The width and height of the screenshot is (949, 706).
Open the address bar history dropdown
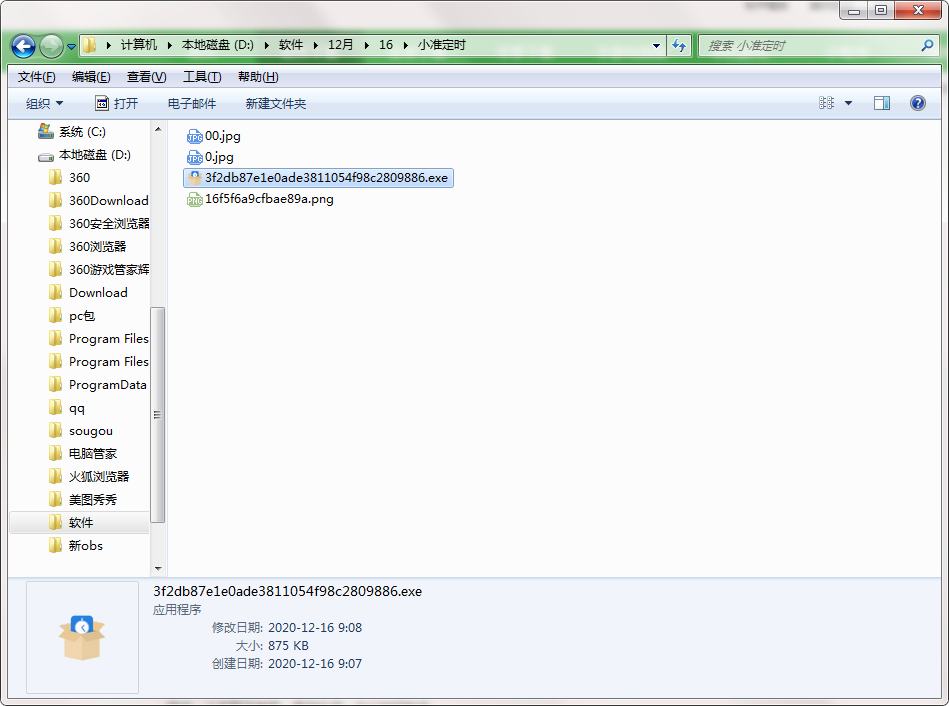(656, 46)
